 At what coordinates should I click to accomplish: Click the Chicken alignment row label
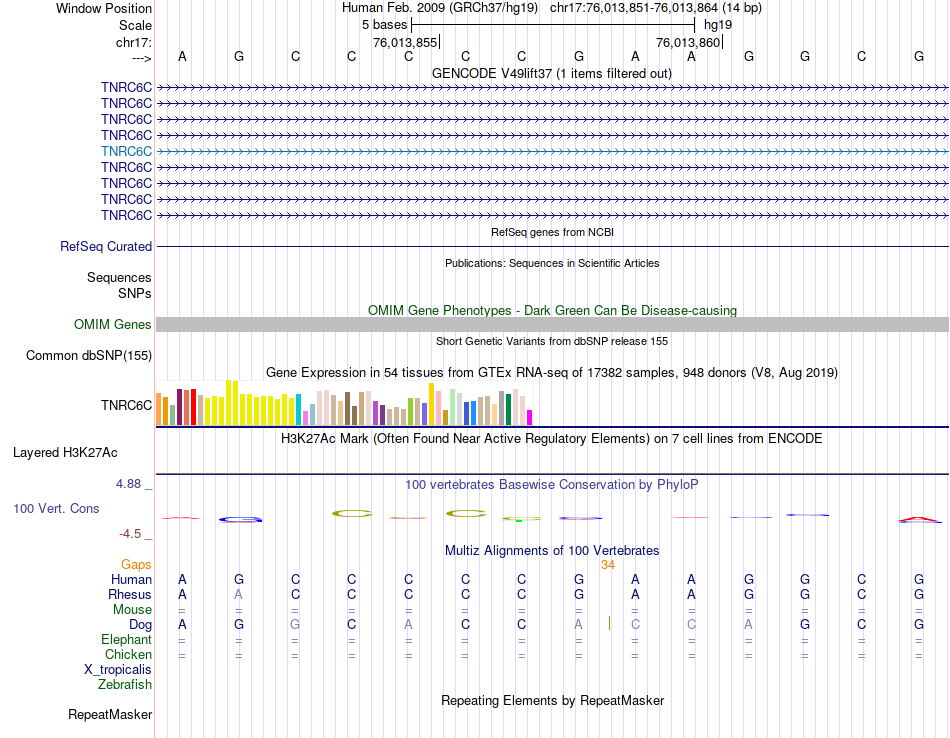128,655
